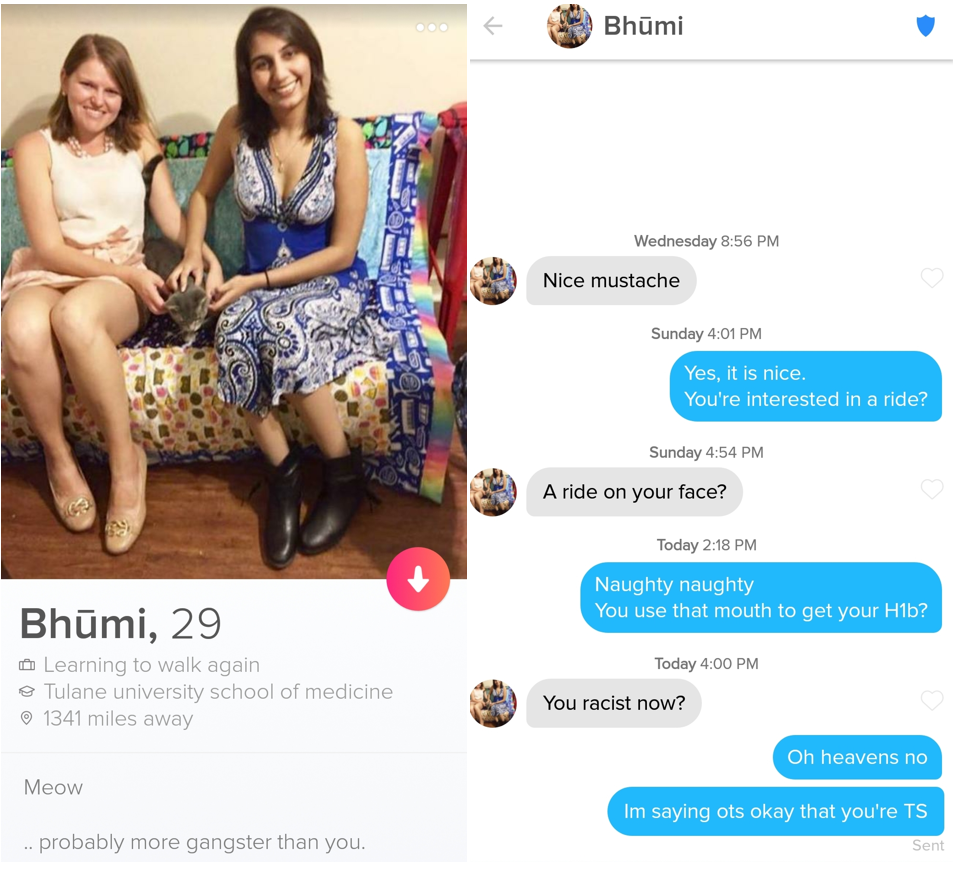Screen dimensions: 962x869
Task: Tap the back arrow in chat header
Action: 493,26
